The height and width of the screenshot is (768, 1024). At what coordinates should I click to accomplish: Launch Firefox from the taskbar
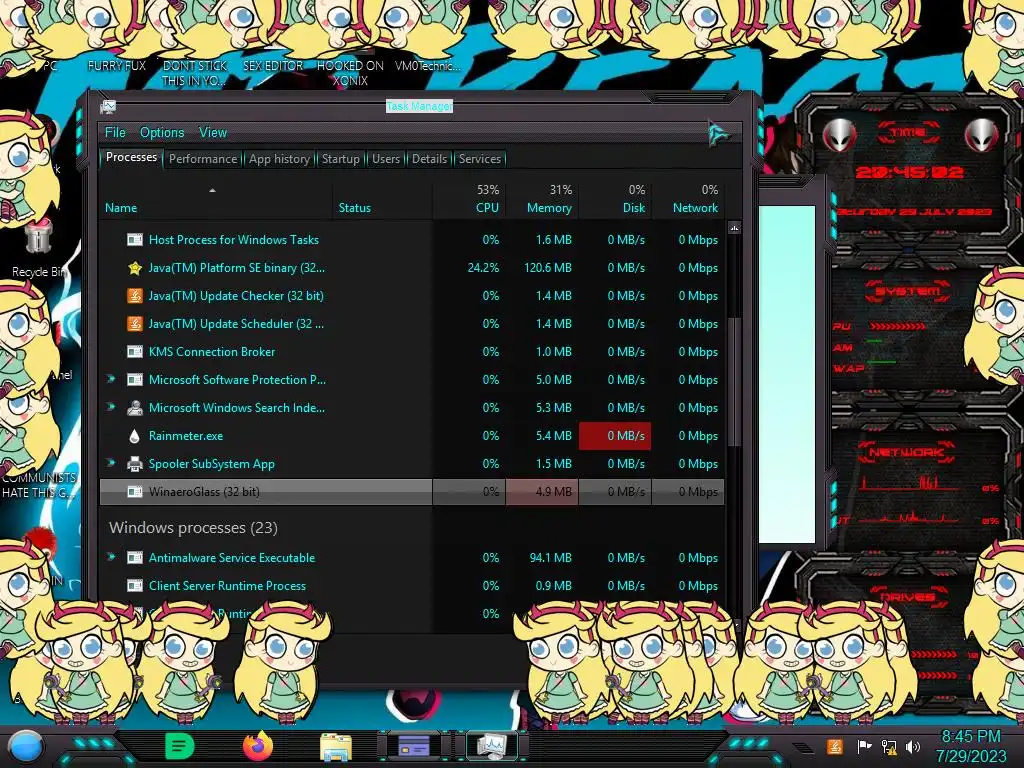click(258, 746)
